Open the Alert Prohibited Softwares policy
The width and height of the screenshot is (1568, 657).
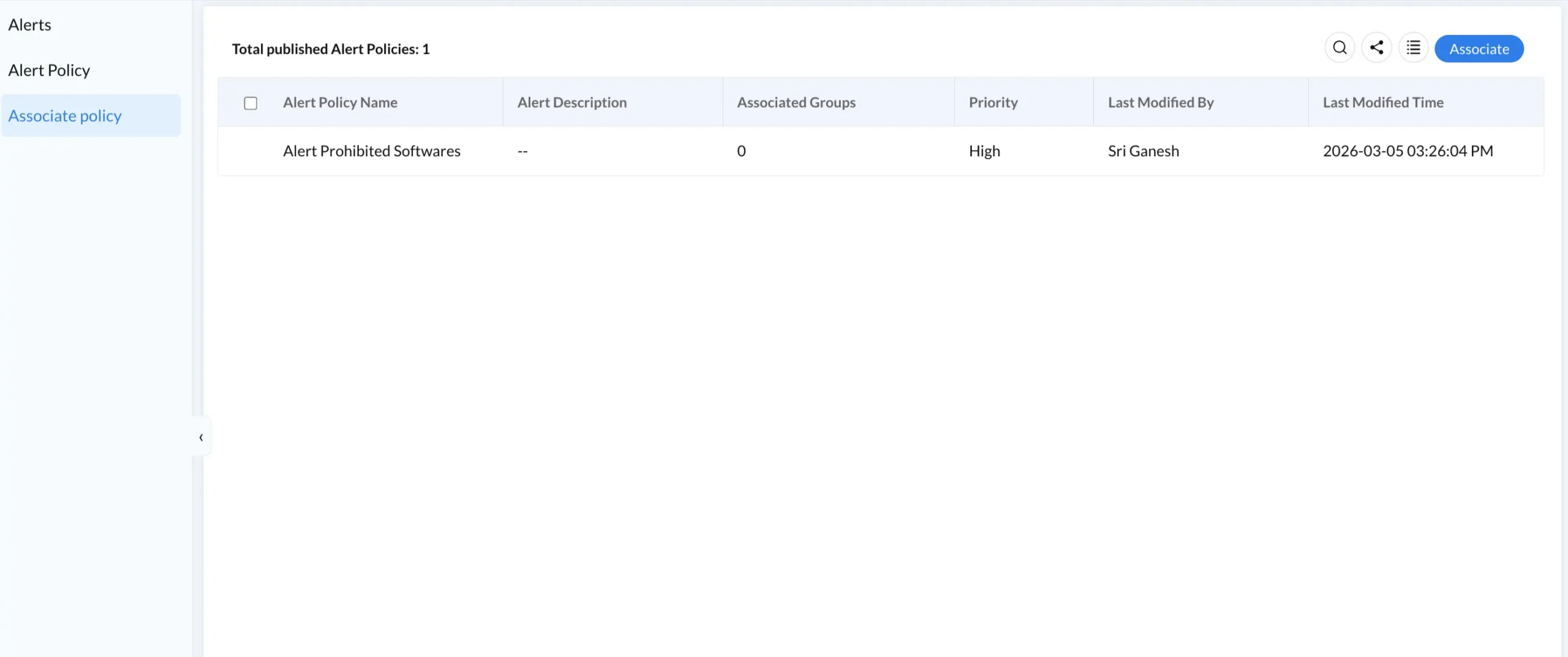click(x=371, y=151)
